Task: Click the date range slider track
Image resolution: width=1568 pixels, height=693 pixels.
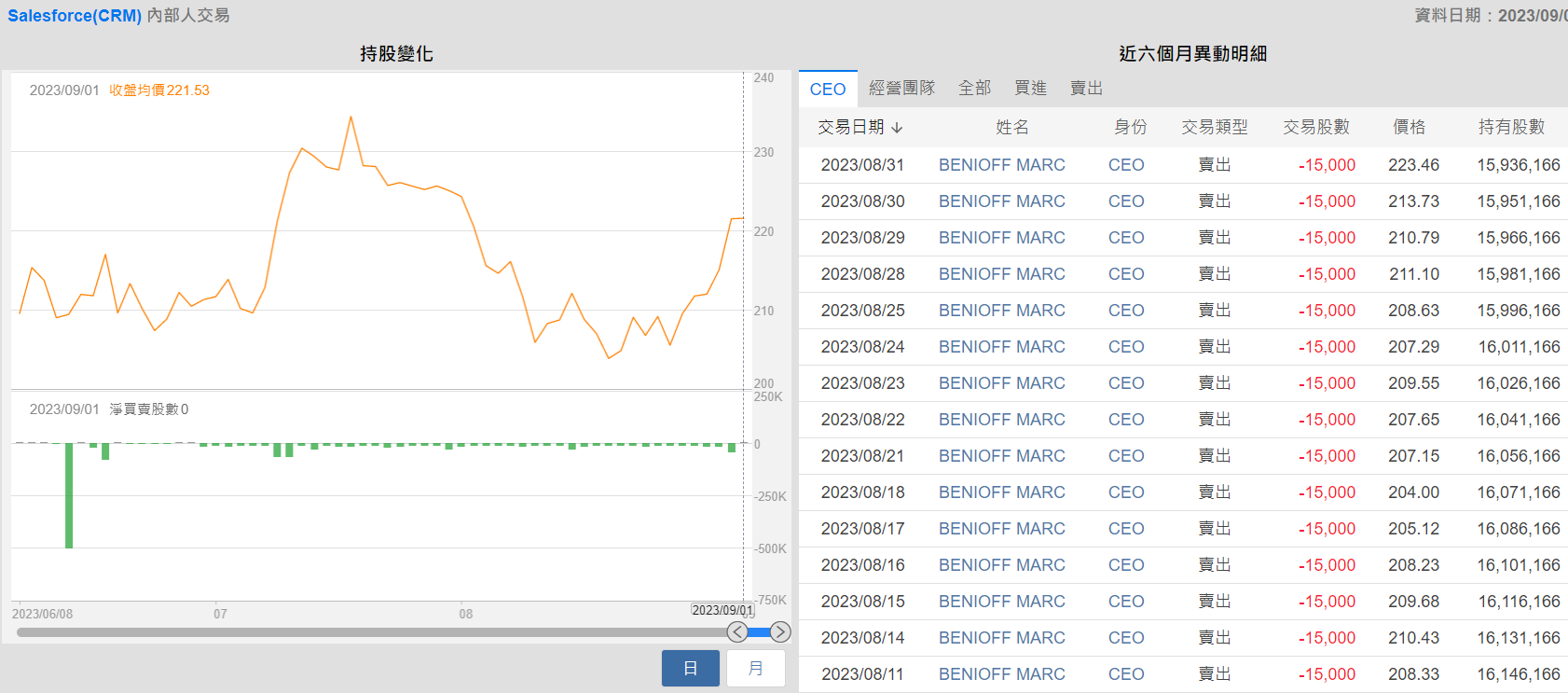Action: (x=373, y=632)
